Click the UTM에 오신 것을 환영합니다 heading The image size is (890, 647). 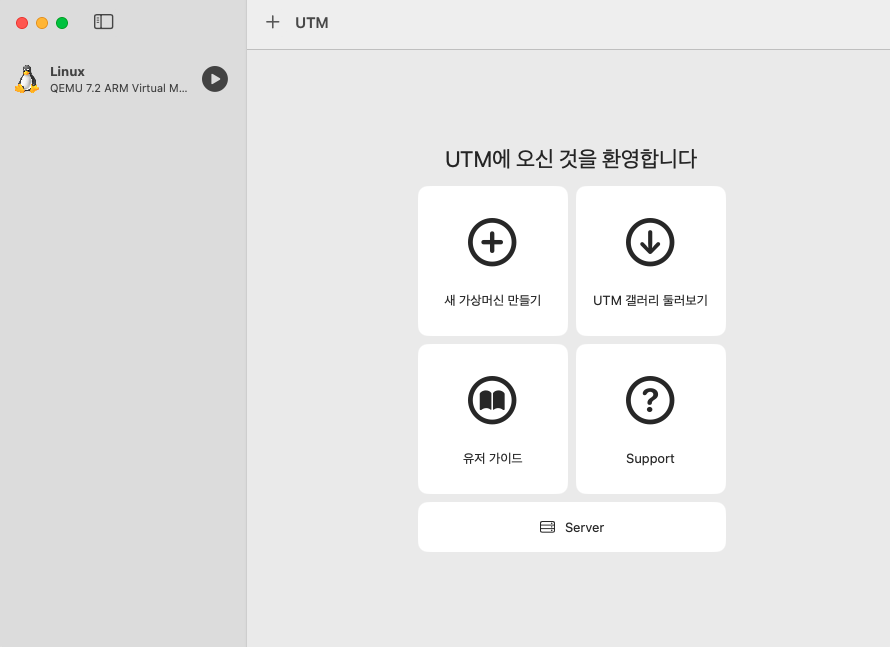click(571, 159)
